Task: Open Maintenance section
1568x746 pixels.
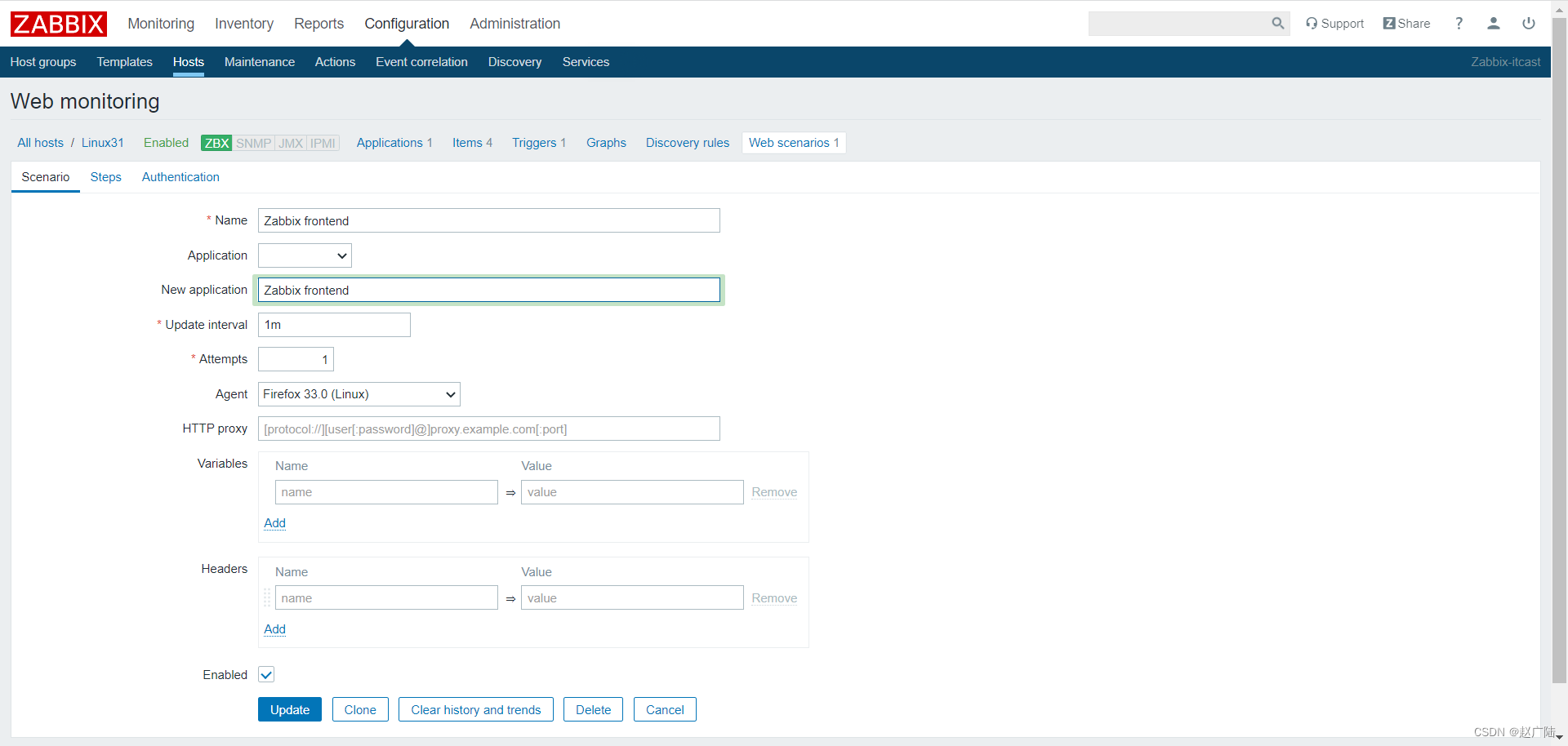Action: (260, 62)
